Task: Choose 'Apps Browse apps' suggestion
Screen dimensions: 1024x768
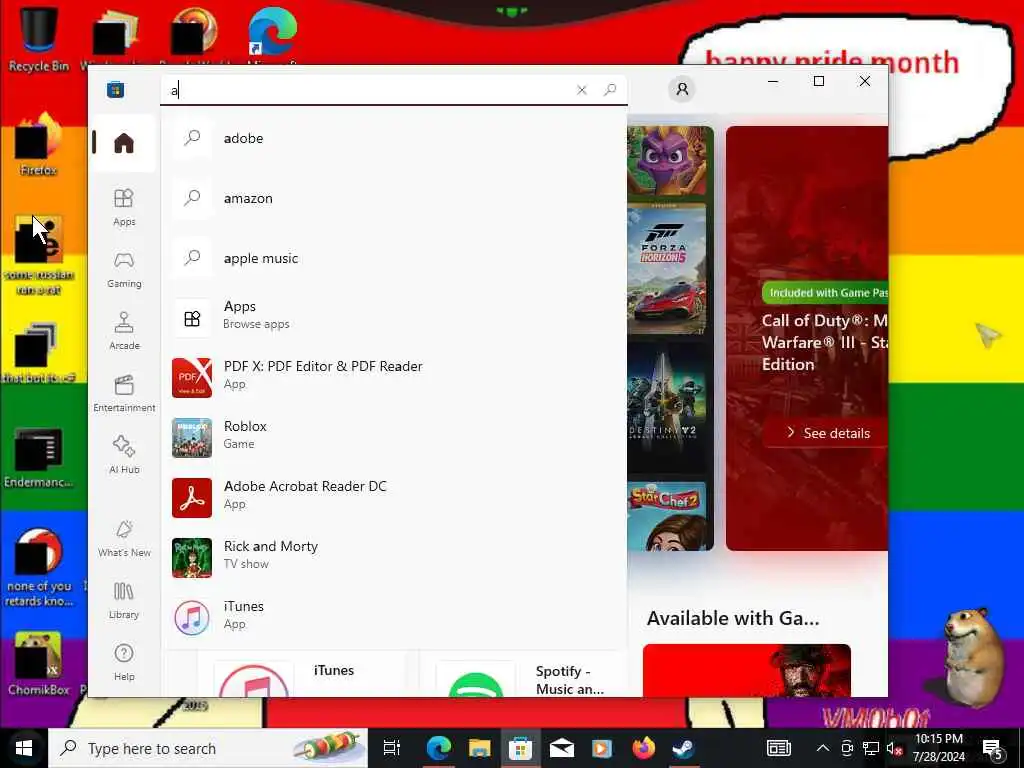Action: pos(394,317)
